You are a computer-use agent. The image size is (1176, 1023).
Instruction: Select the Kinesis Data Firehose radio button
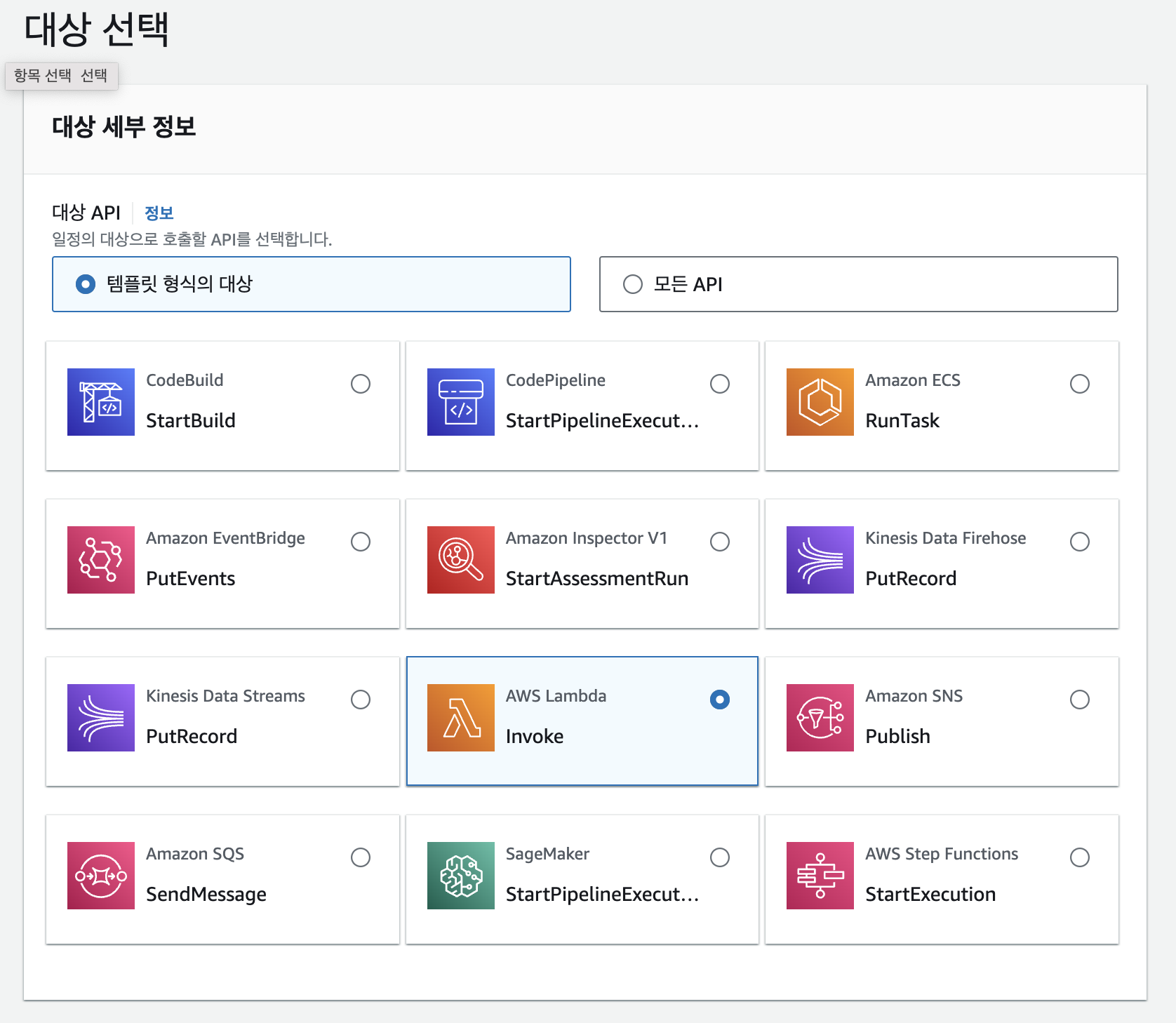[x=1080, y=542]
